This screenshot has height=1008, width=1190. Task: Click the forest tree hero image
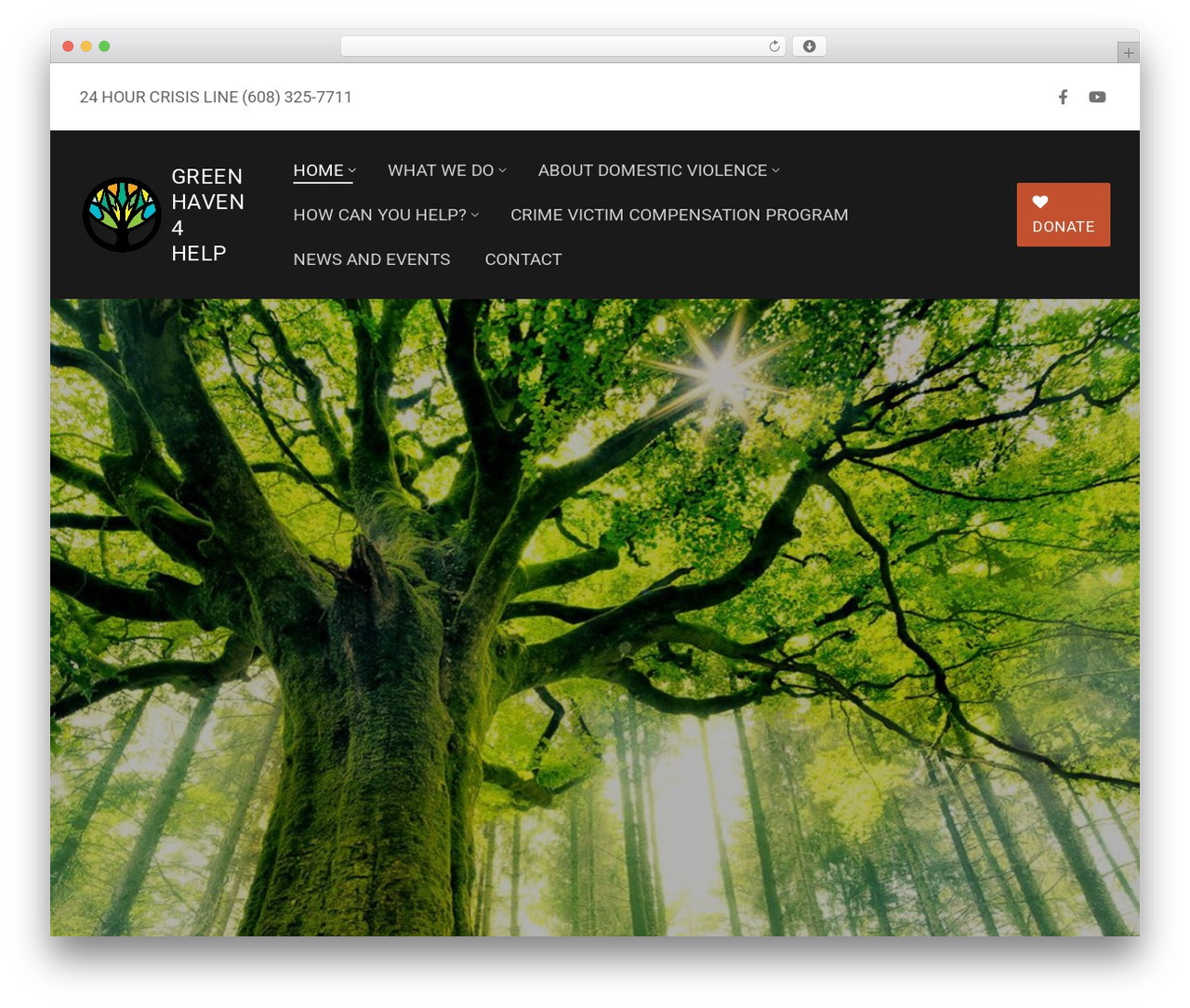tap(595, 617)
